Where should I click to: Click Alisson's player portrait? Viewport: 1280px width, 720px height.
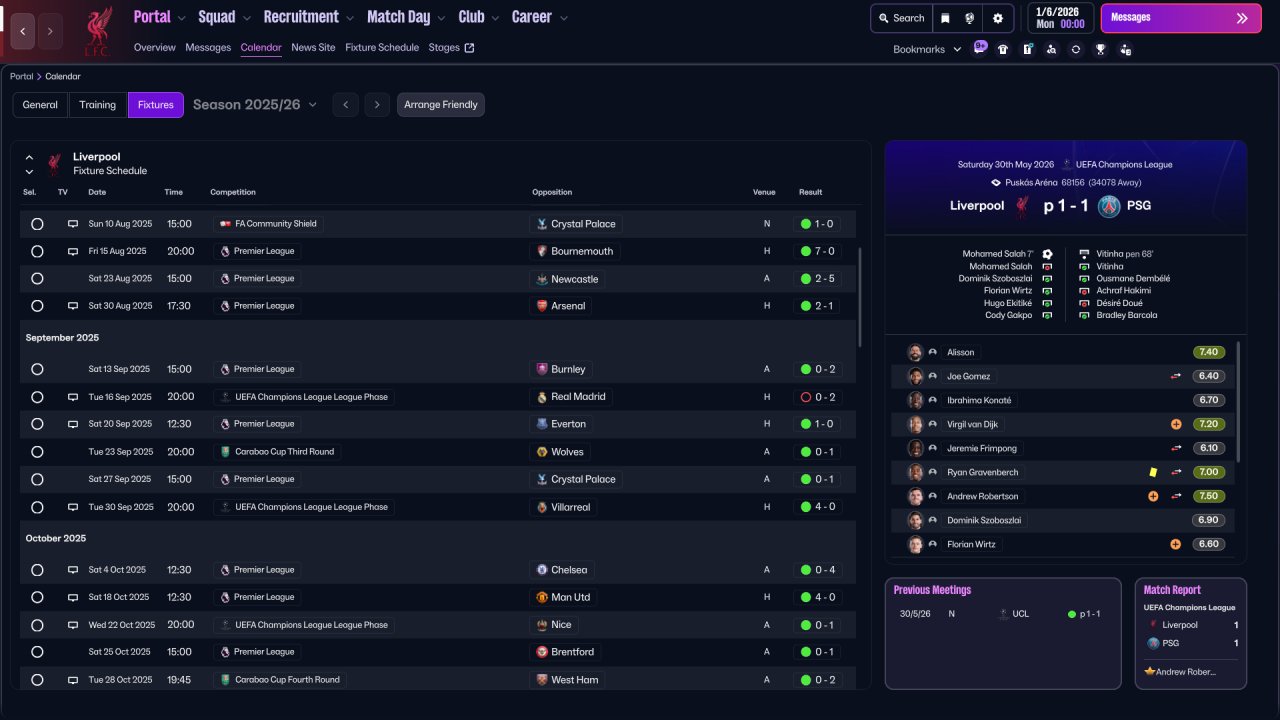coord(915,352)
